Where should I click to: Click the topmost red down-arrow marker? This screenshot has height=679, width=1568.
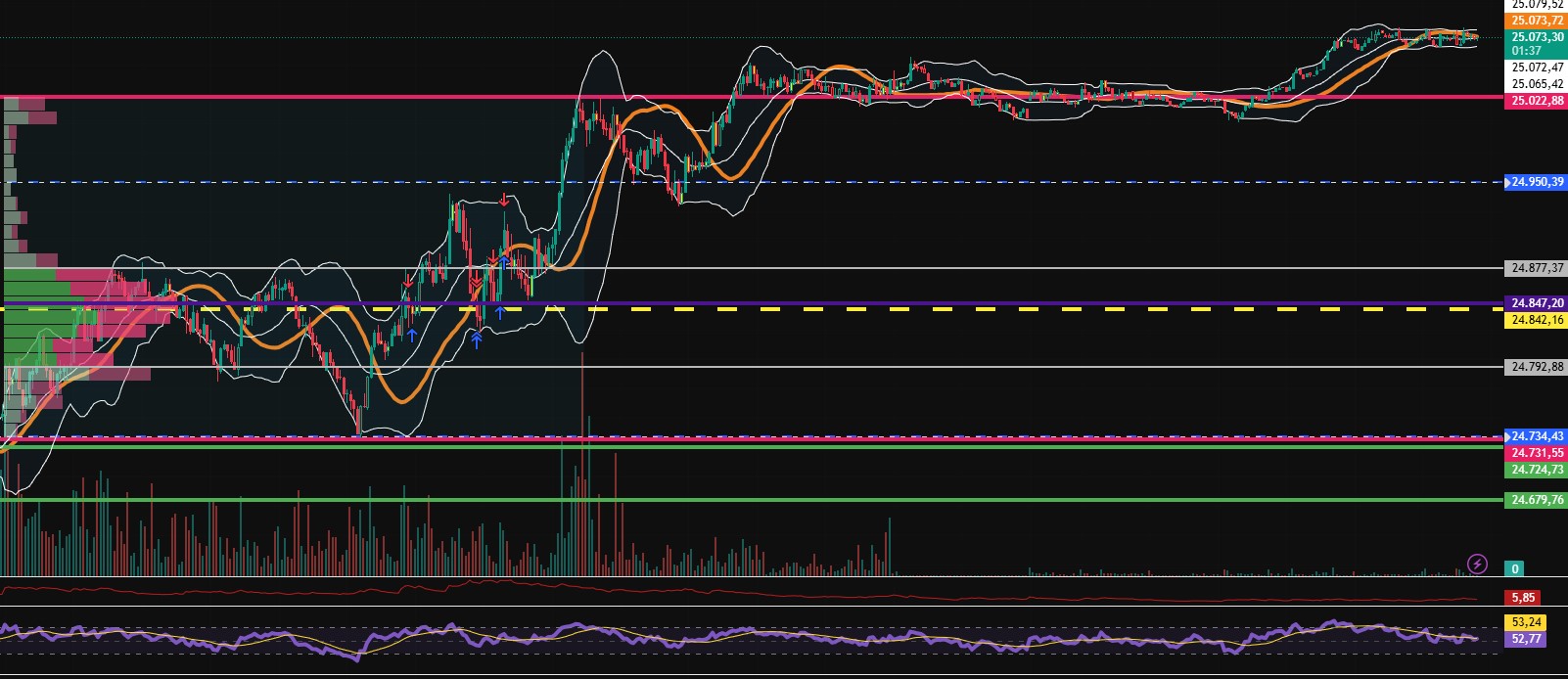(x=503, y=201)
